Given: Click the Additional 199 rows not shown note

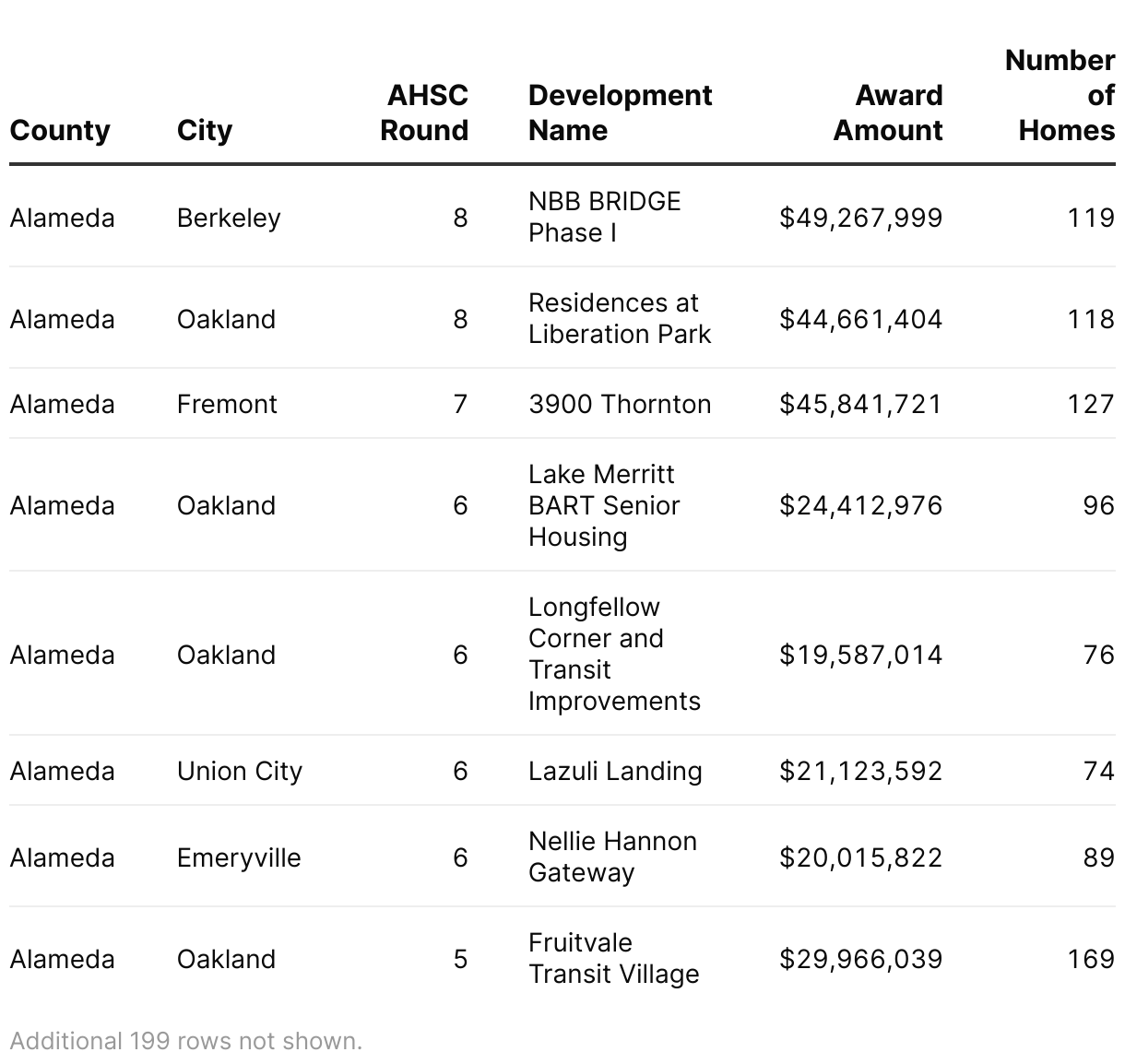Looking at the screenshot, I should pos(186,1041).
